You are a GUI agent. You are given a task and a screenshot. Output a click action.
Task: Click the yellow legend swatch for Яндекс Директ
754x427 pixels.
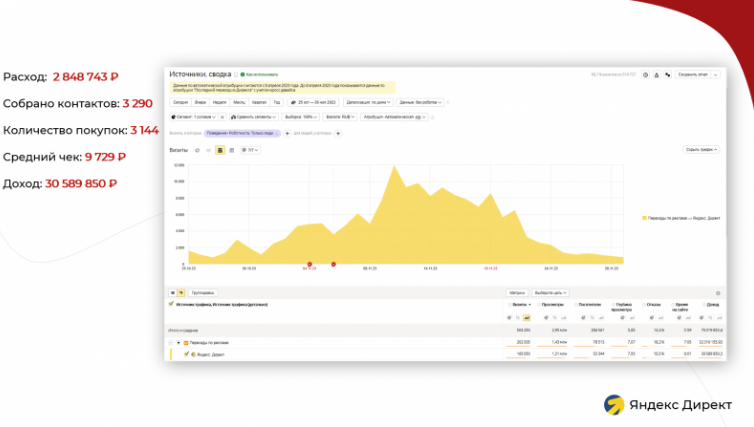(643, 215)
